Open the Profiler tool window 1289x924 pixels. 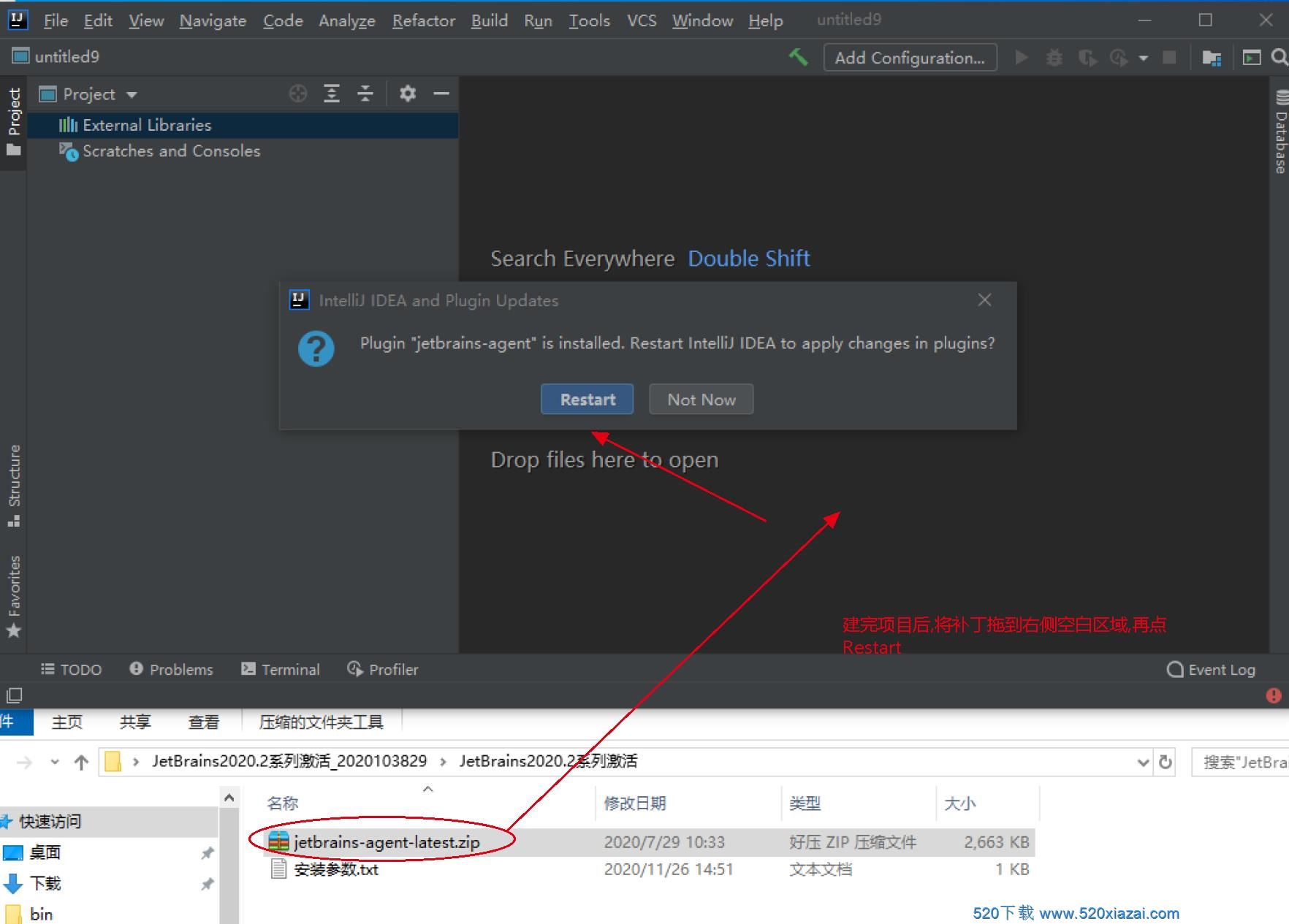(383, 669)
